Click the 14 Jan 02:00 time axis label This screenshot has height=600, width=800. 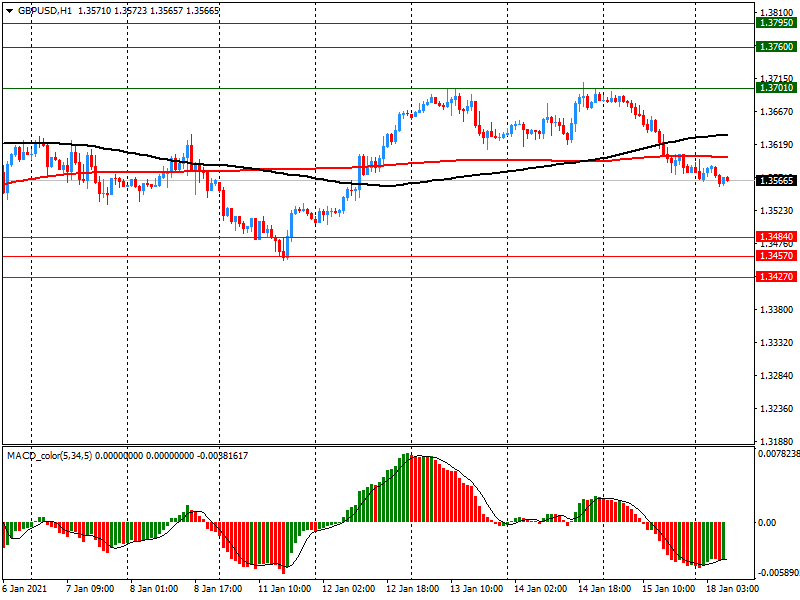tap(541, 589)
